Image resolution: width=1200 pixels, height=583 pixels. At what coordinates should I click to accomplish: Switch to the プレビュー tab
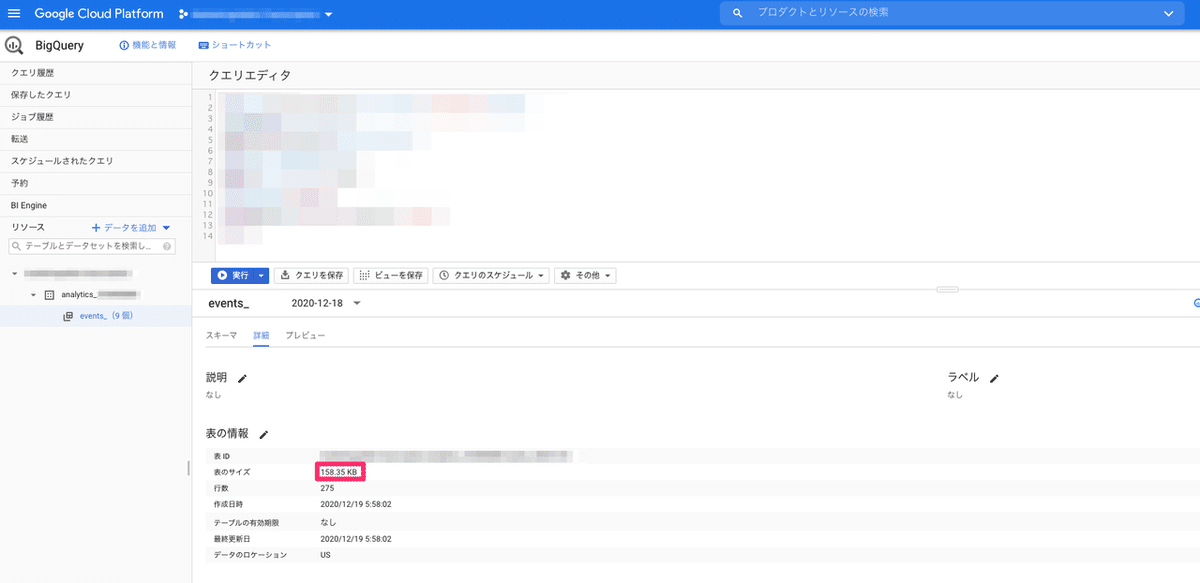pos(305,335)
